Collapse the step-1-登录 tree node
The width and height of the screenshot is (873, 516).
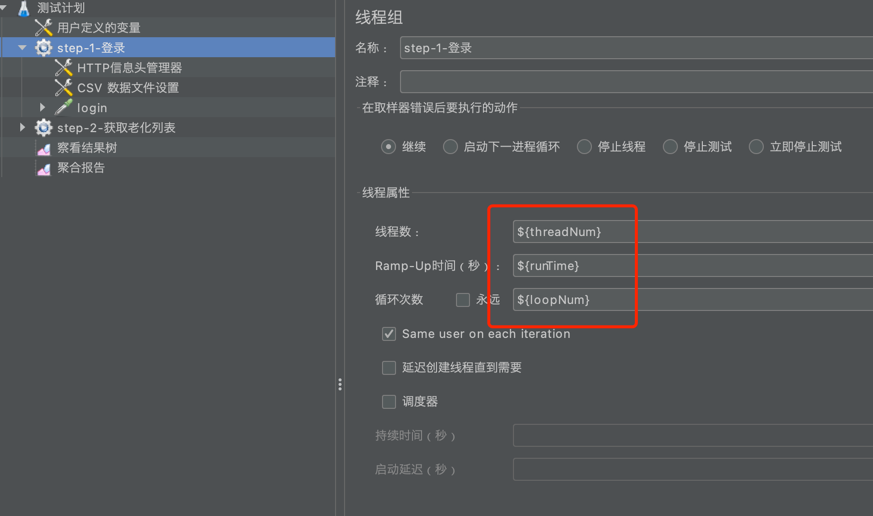pyautogui.click(x=22, y=48)
